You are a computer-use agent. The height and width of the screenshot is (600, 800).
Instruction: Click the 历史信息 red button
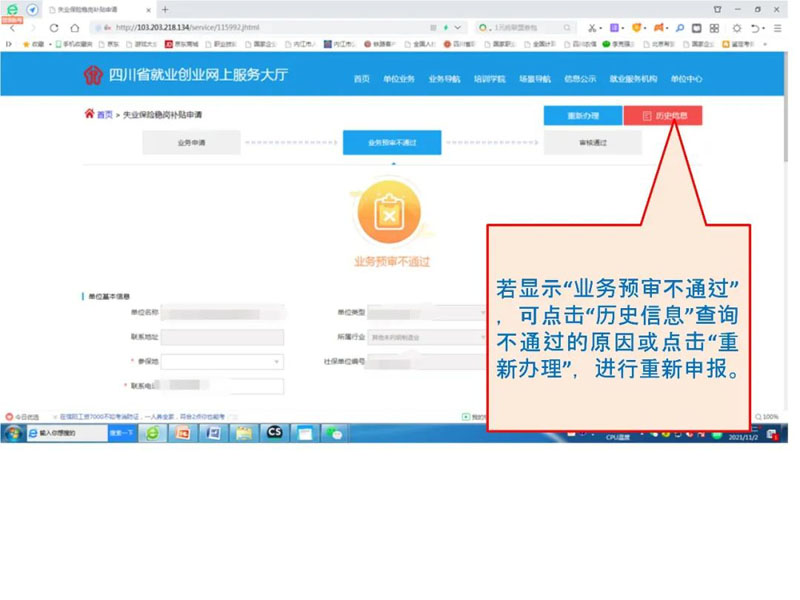[x=663, y=116]
